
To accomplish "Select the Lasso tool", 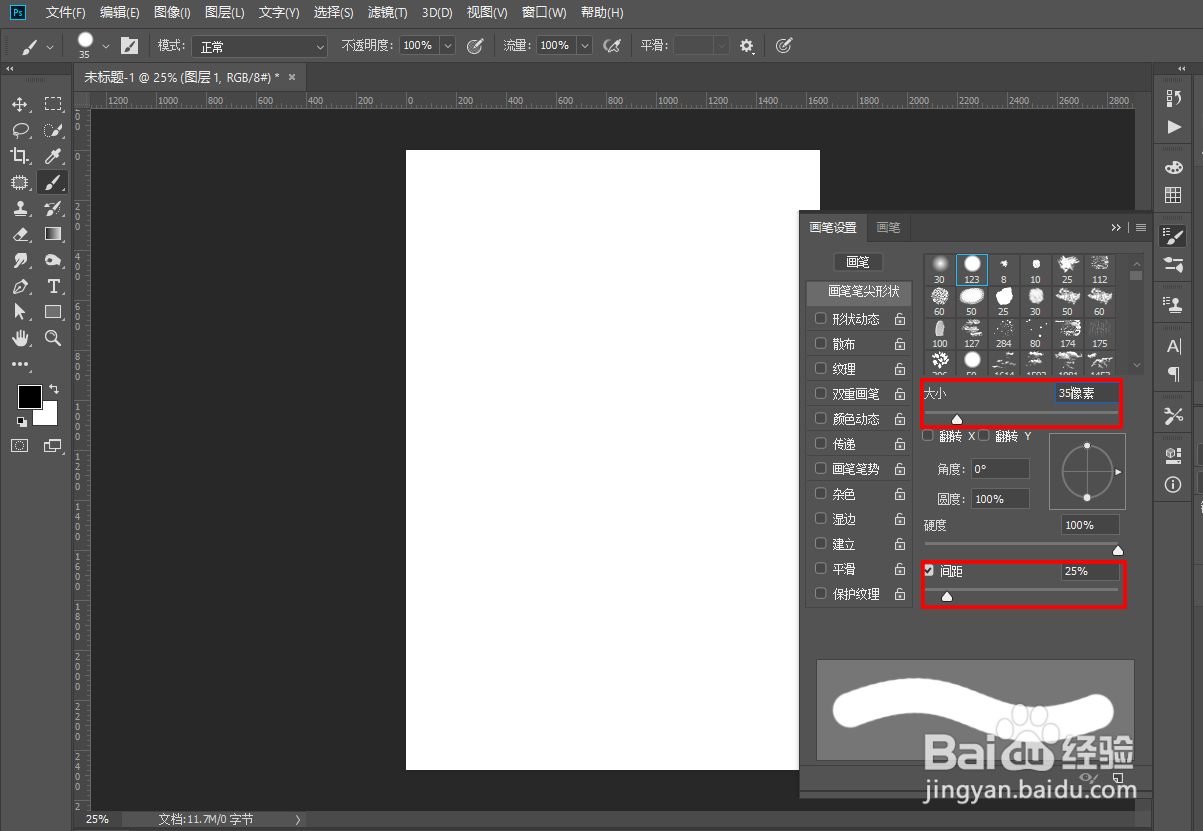I will tap(19, 130).
